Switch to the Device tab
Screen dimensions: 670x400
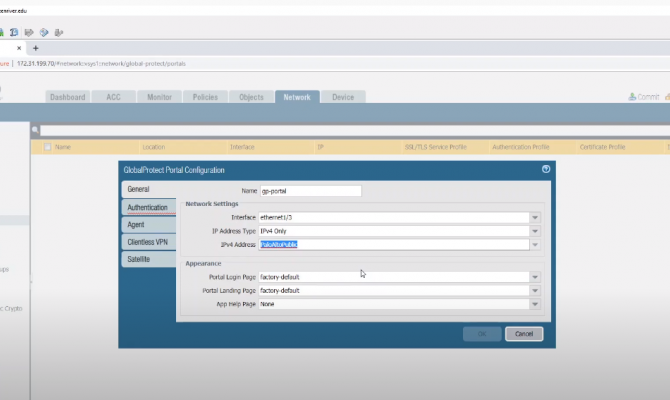[343, 97]
